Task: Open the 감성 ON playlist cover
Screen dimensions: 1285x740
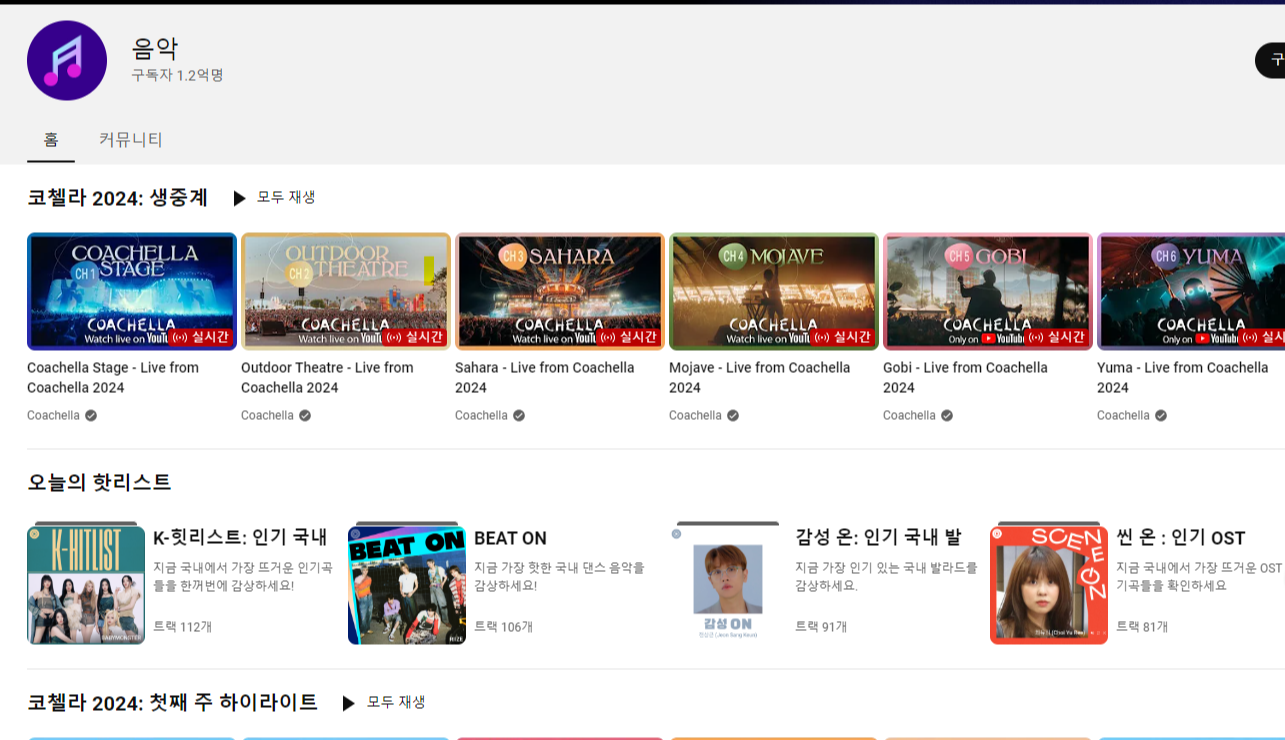Action: coord(728,583)
